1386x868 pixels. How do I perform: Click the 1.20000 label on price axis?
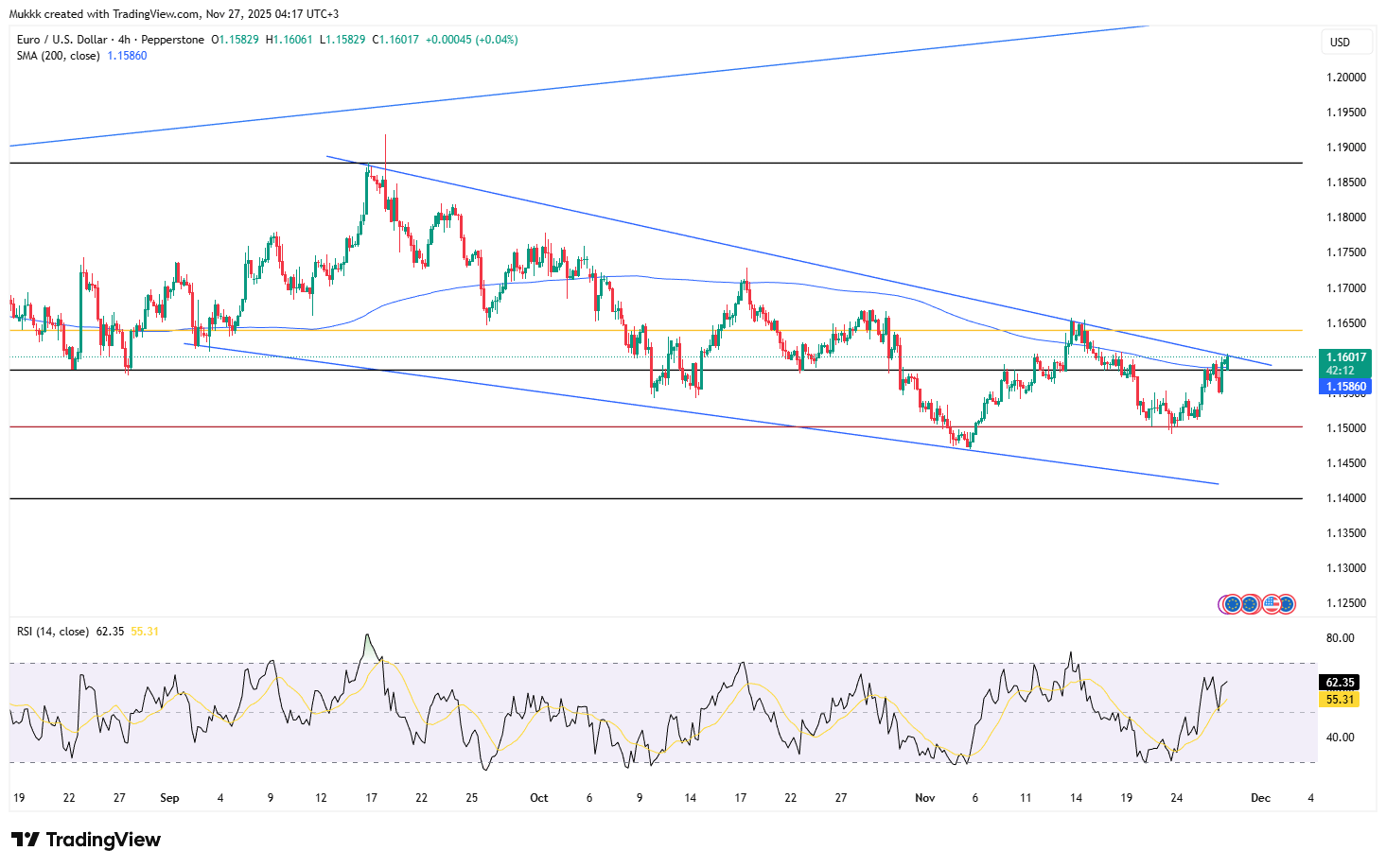point(1345,78)
